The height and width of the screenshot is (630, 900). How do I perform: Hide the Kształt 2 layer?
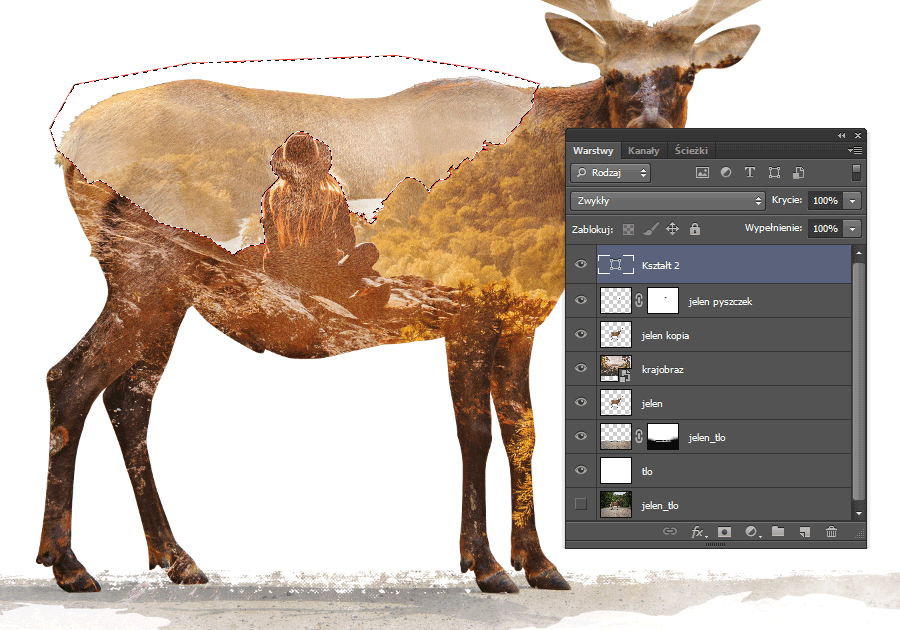click(581, 264)
